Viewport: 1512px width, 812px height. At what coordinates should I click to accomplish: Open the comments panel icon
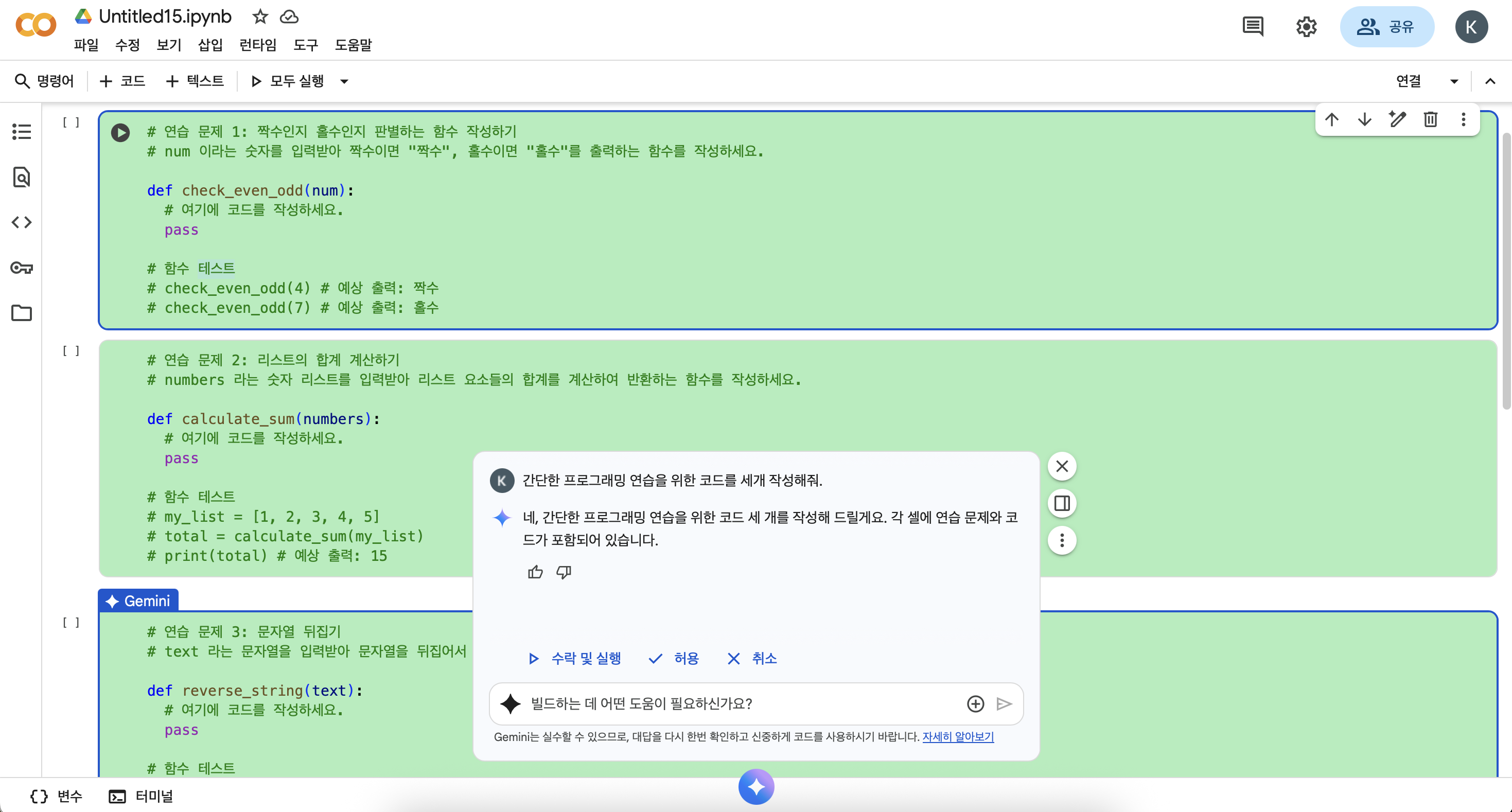click(x=1253, y=26)
